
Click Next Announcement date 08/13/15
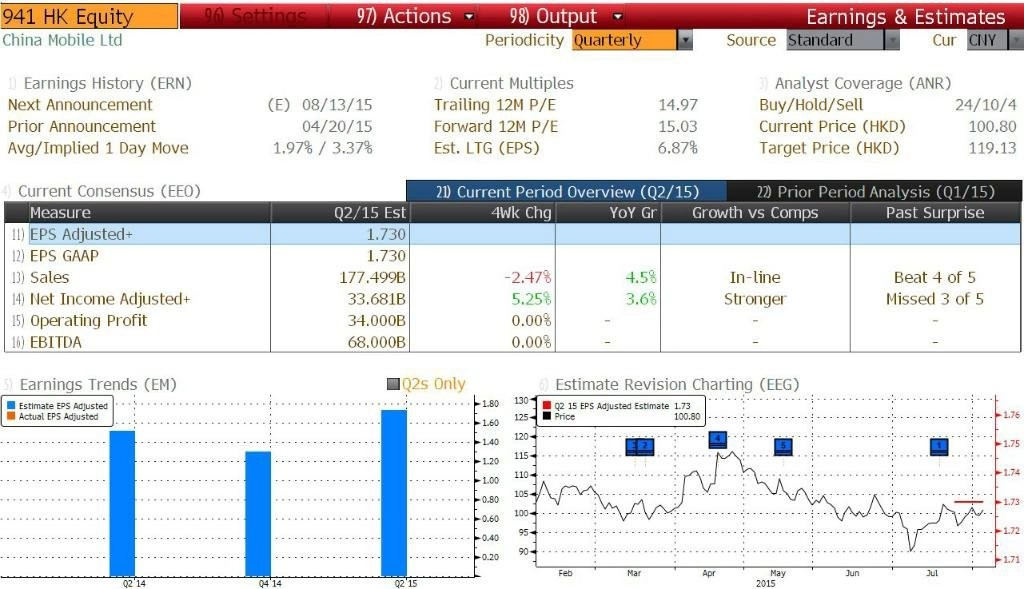point(337,105)
